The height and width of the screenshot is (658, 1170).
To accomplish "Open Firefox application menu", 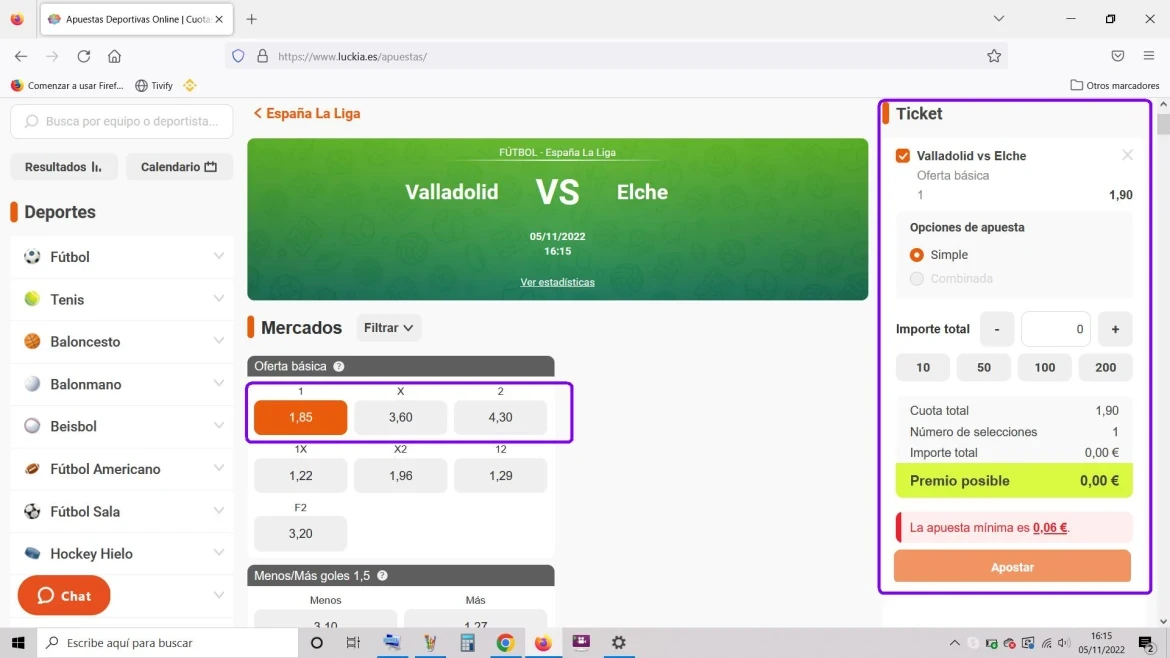I will 1149,56.
